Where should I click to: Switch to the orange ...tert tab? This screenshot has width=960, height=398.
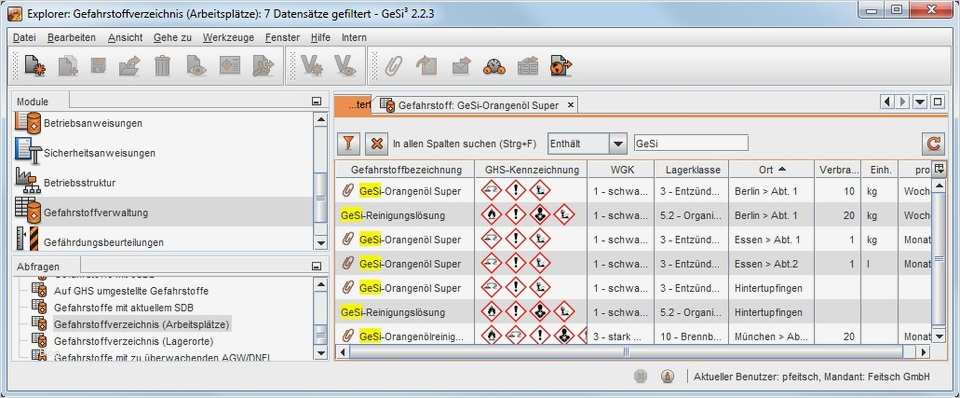coord(354,105)
